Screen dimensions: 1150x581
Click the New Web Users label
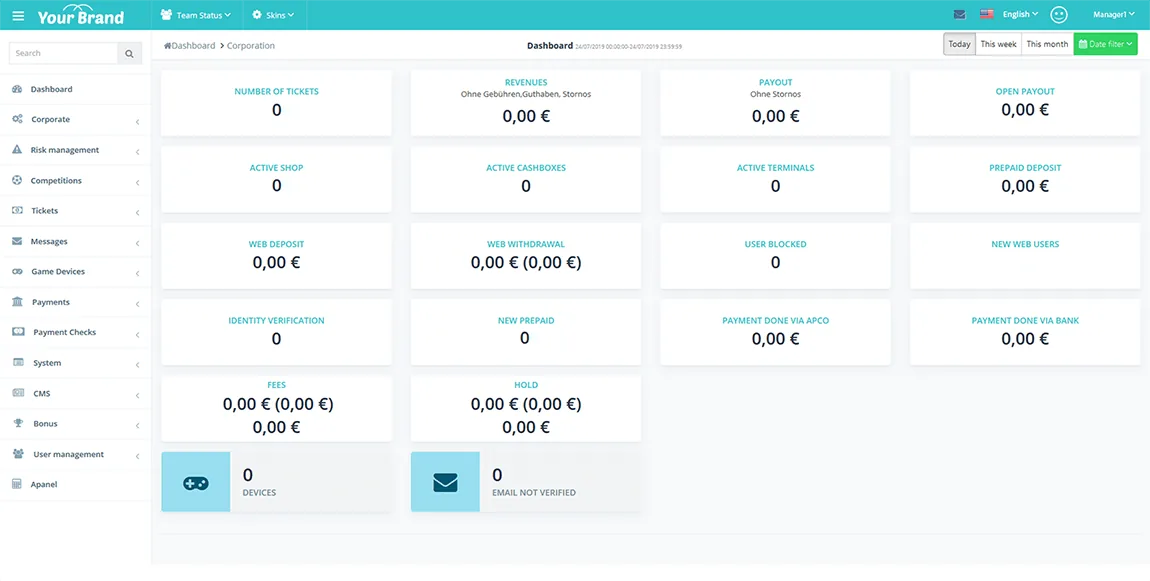1025,244
